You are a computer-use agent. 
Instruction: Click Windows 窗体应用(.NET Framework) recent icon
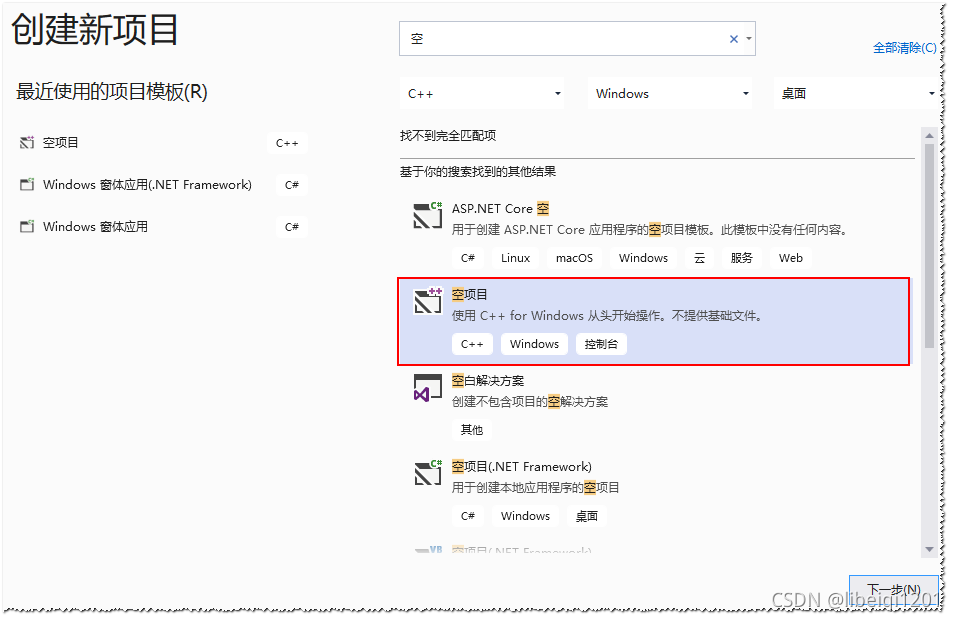click(x=27, y=185)
